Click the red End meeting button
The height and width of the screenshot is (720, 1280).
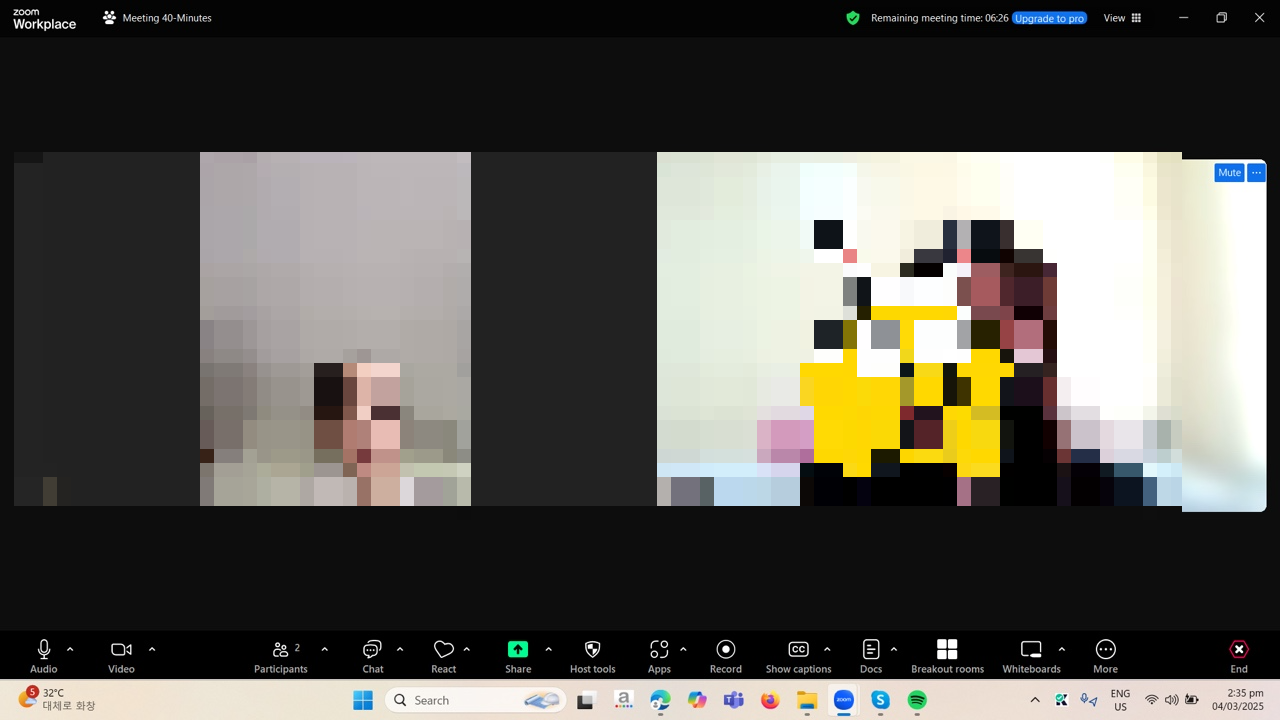tap(1239, 656)
